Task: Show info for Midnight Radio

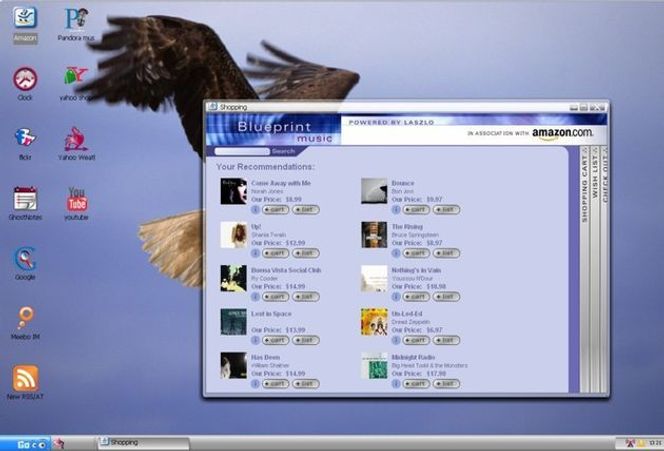Action: click(x=396, y=384)
